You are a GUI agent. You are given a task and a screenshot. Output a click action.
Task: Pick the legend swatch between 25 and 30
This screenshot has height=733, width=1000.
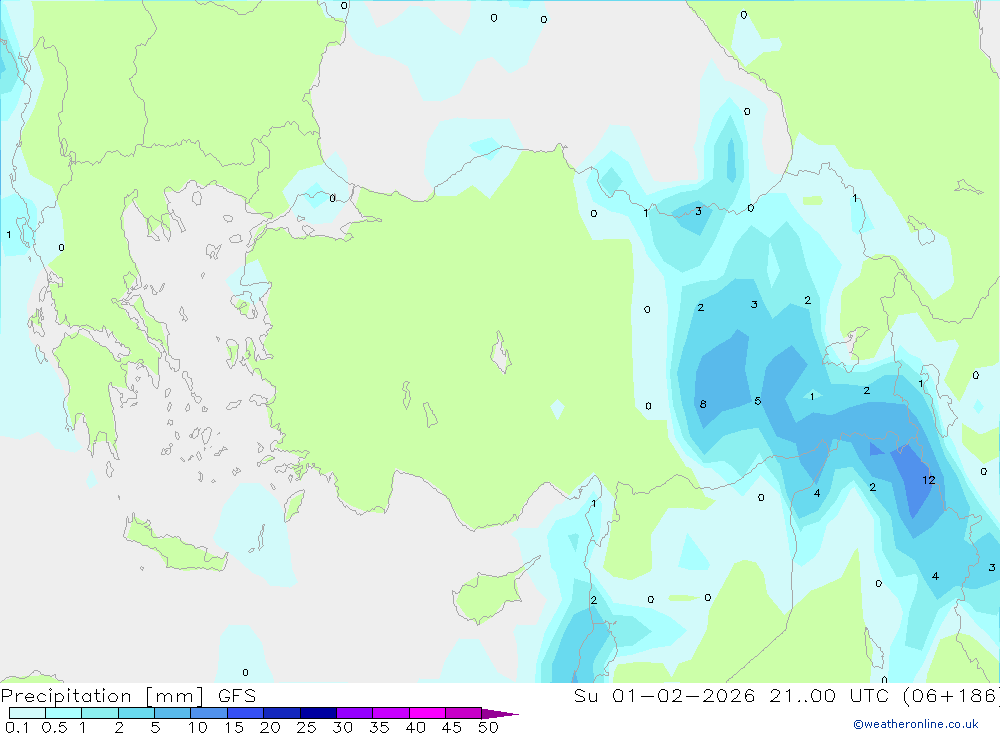[318, 713]
